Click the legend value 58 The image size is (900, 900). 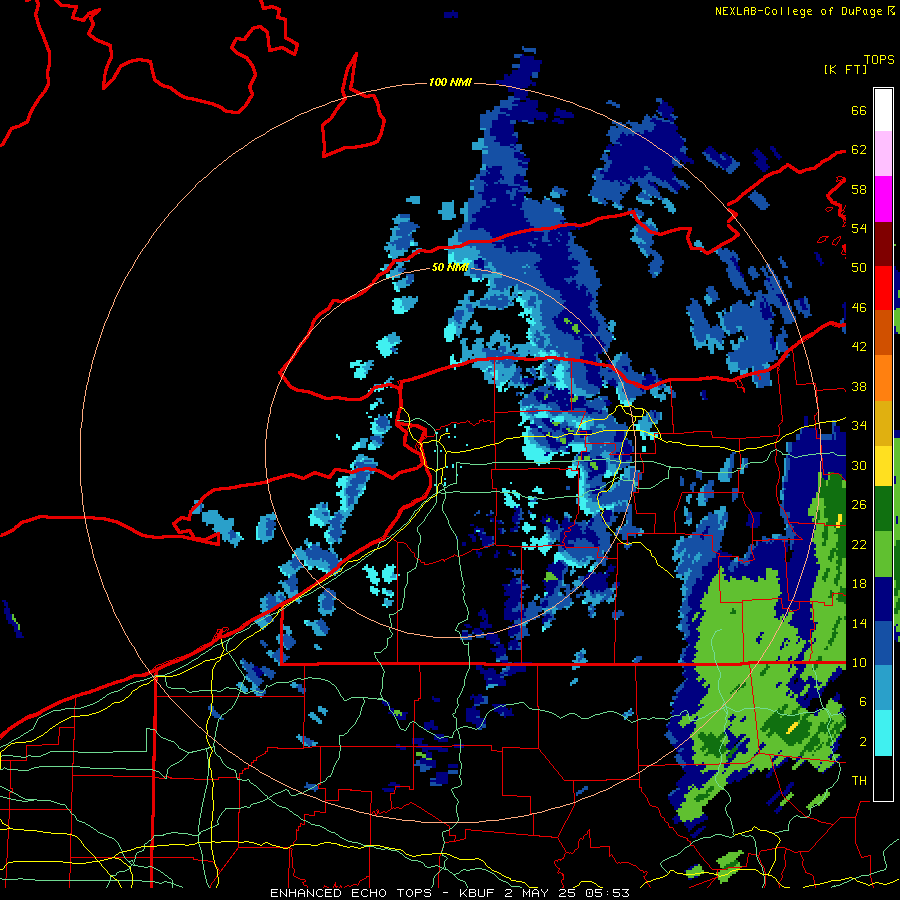pos(859,189)
